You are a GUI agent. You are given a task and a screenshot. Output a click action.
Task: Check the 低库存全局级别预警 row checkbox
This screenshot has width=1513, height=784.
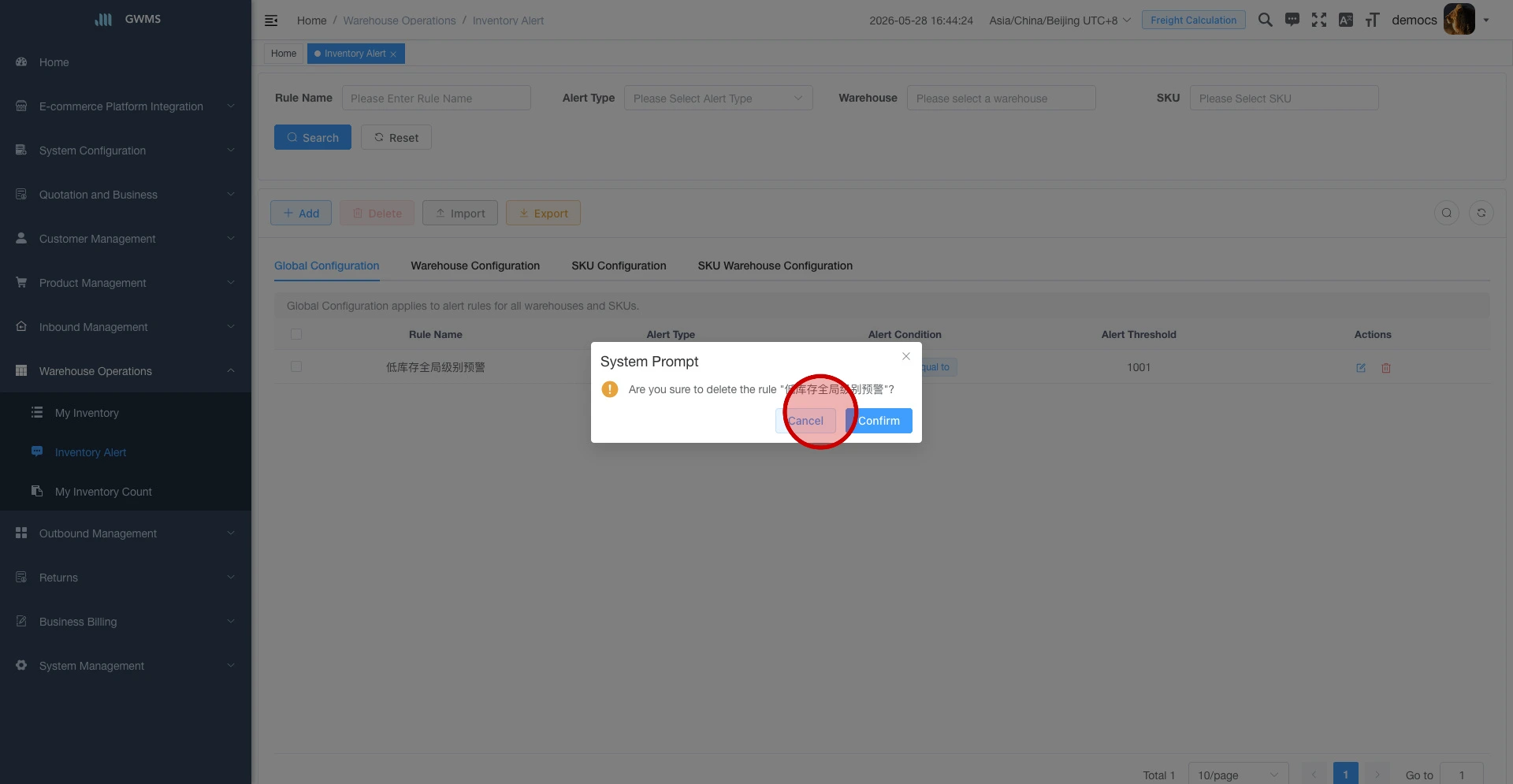[x=296, y=366]
